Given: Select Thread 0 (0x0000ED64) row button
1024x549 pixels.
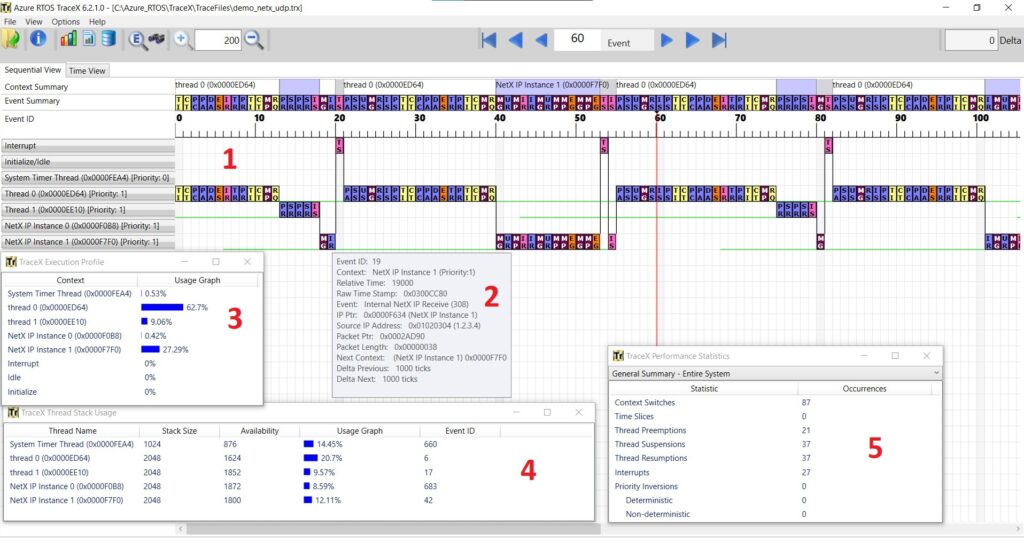Looking at the screenshot, I should click(88, 193).
